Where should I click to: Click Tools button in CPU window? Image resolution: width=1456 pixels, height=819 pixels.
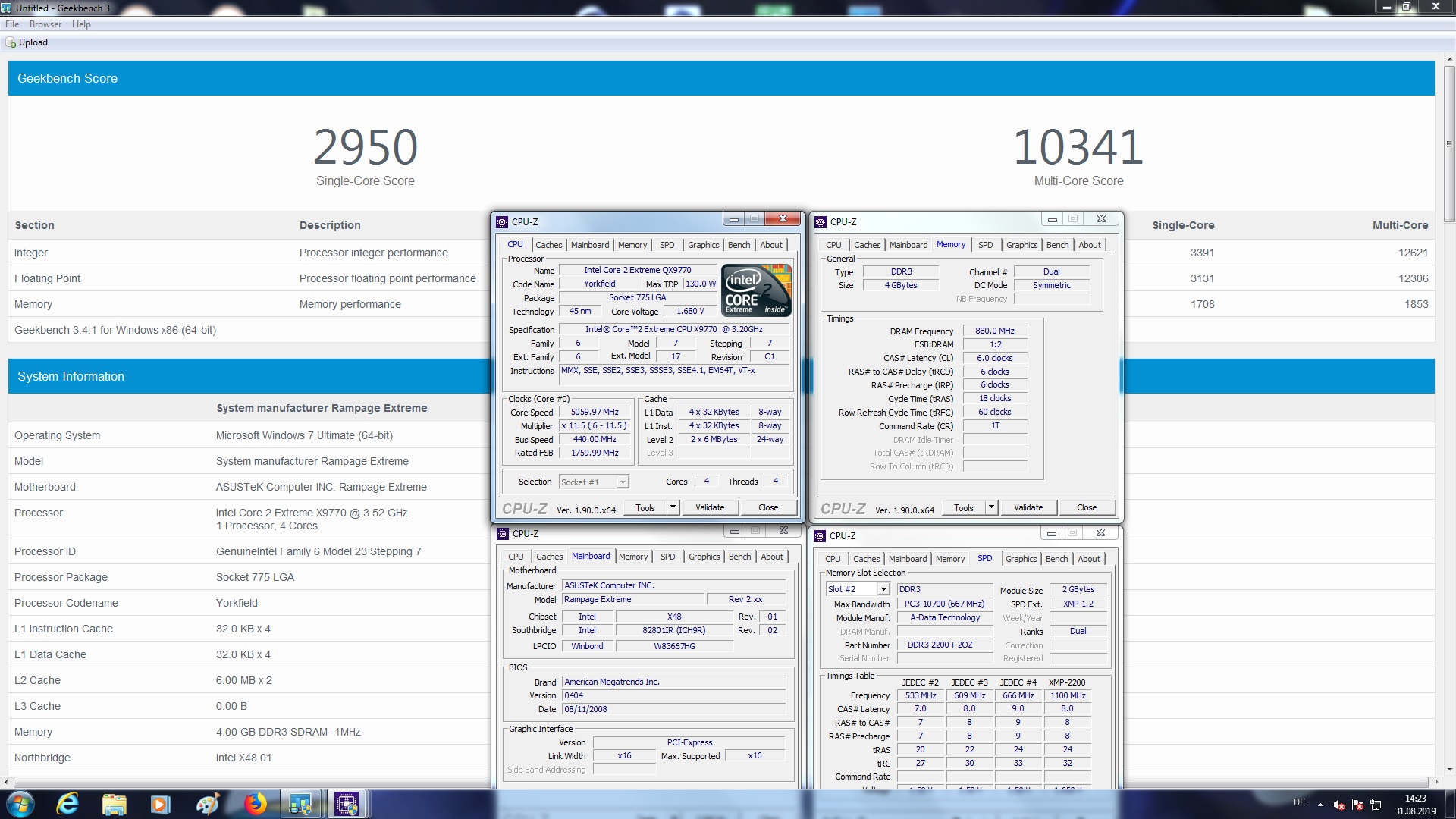coord(645,507)
